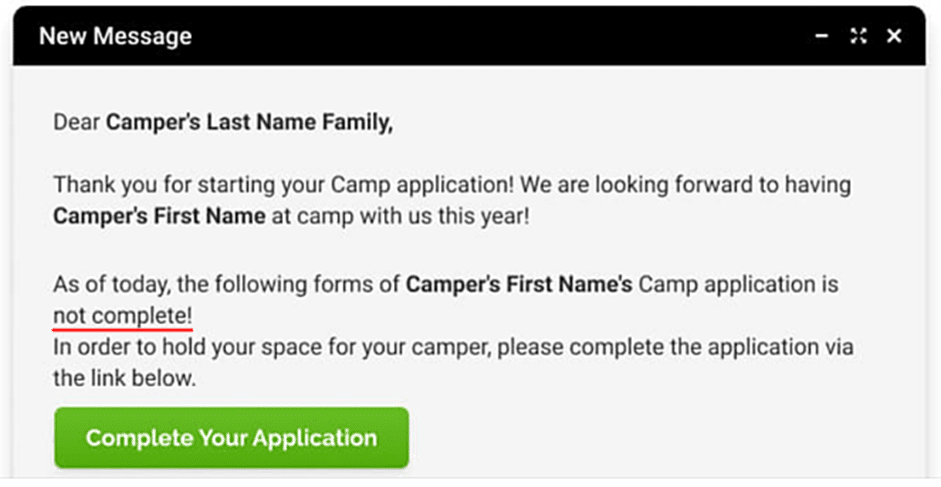The image size is (941, 487).
Task: Click Camper's First Name placeholder before 'at camp'
Action: click(159, 216)
